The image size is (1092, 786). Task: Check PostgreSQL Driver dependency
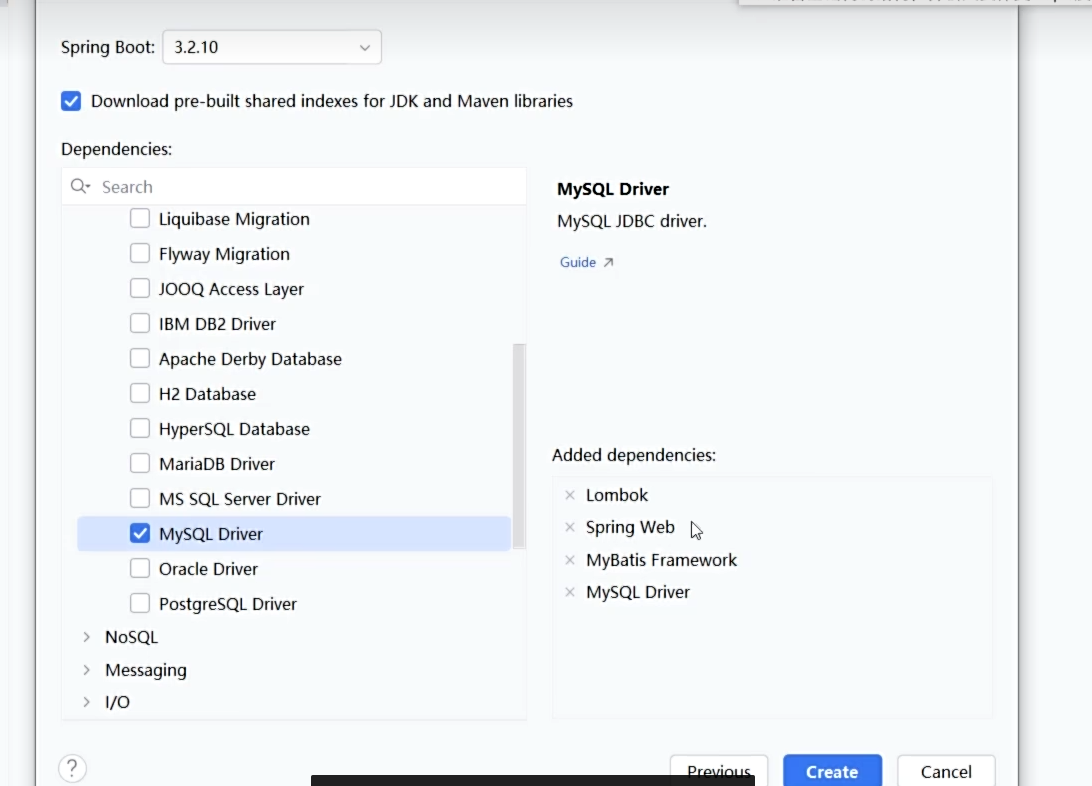[140, 604]
